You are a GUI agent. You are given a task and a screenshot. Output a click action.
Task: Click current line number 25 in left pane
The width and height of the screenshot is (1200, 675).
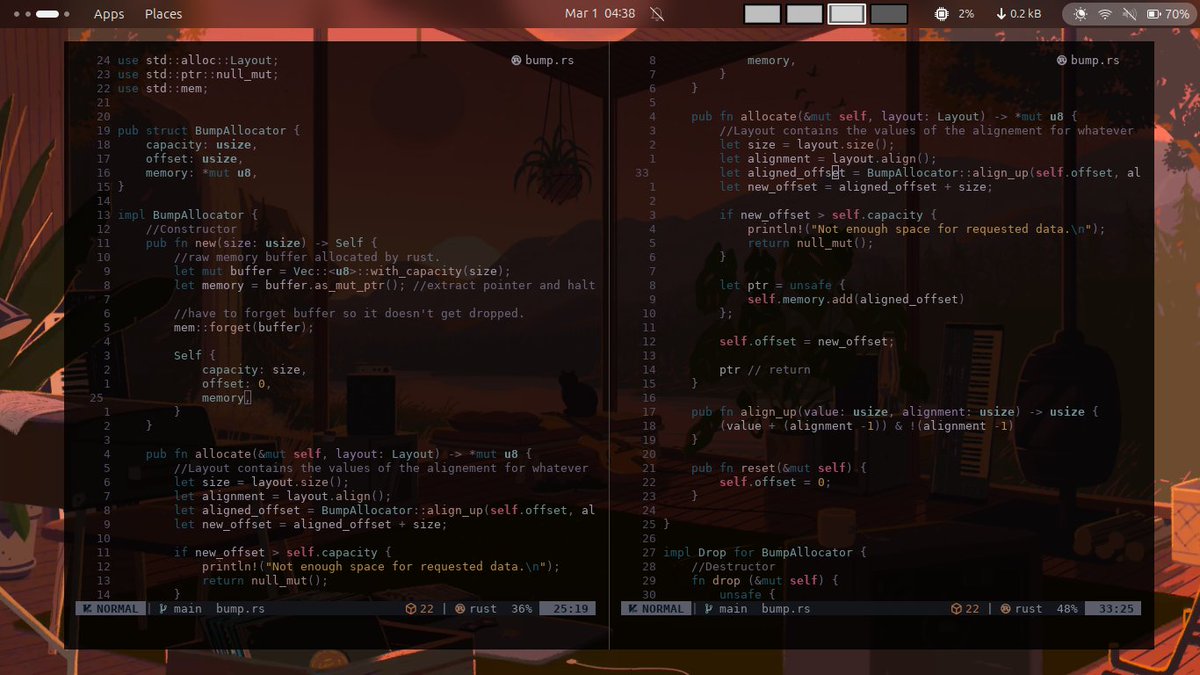tap(97, 397)
